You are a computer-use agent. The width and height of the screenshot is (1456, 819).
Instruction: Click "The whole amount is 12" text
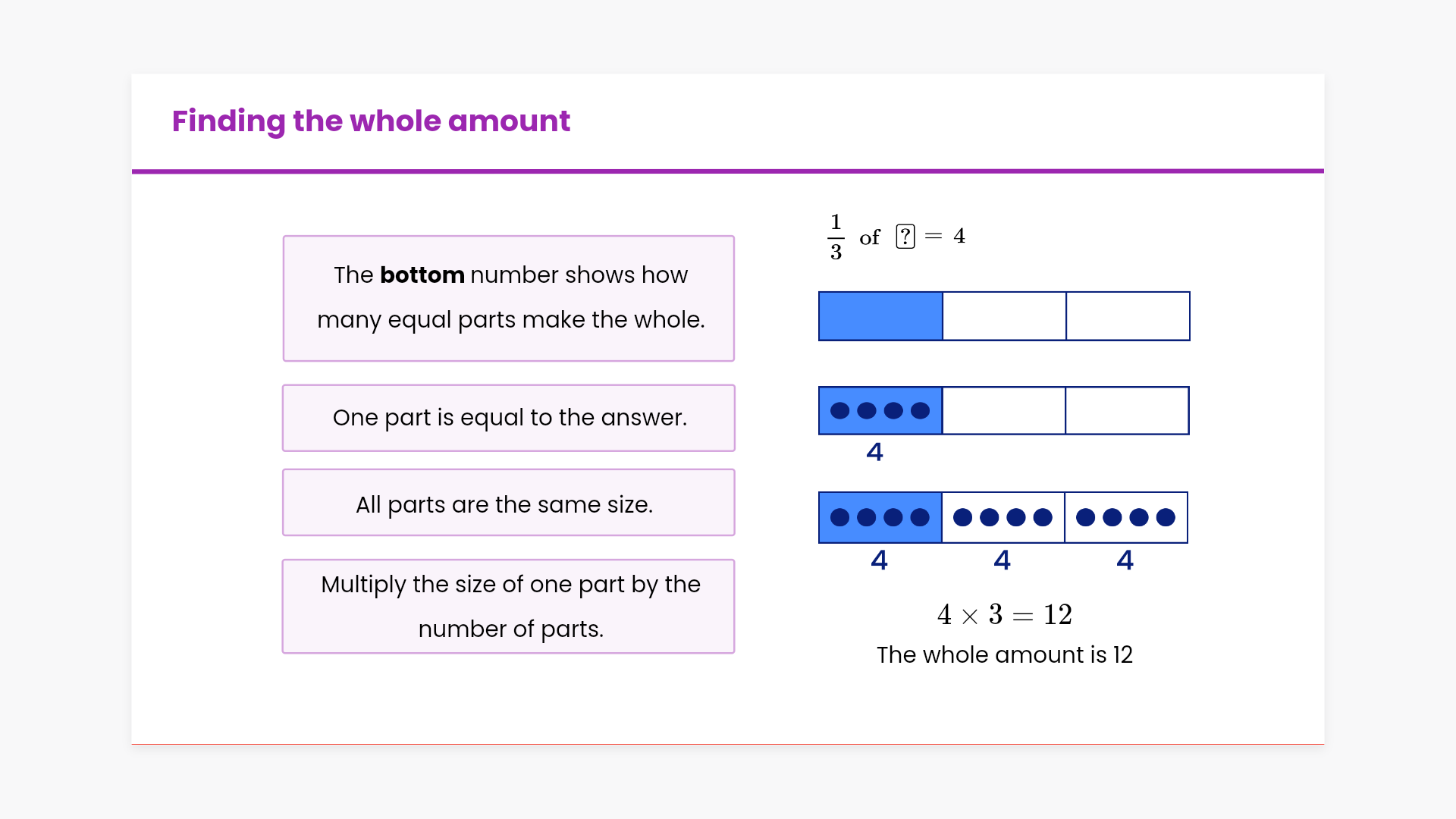pos(1004,655)
